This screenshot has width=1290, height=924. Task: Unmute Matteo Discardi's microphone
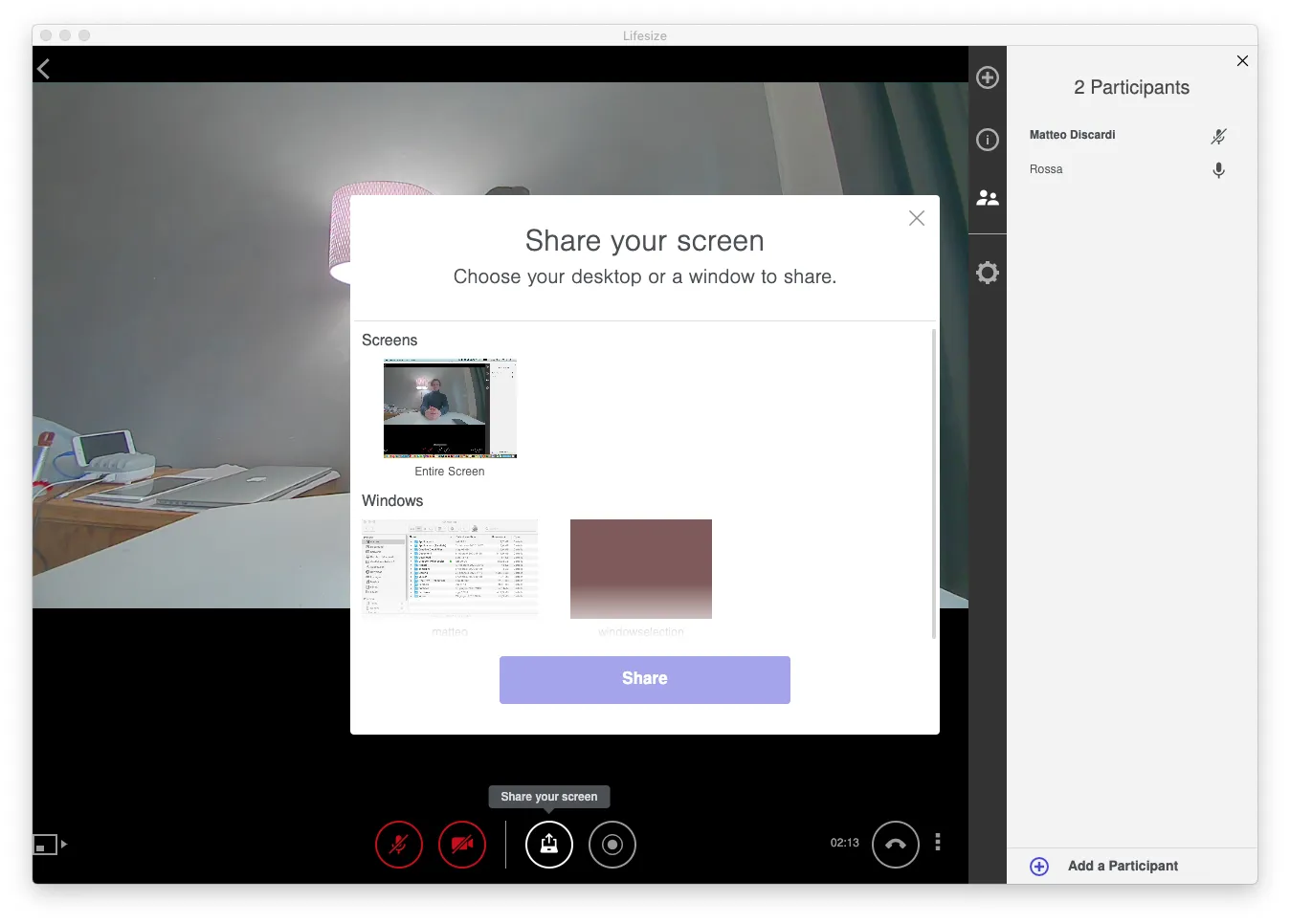[x=1218, y=137]
